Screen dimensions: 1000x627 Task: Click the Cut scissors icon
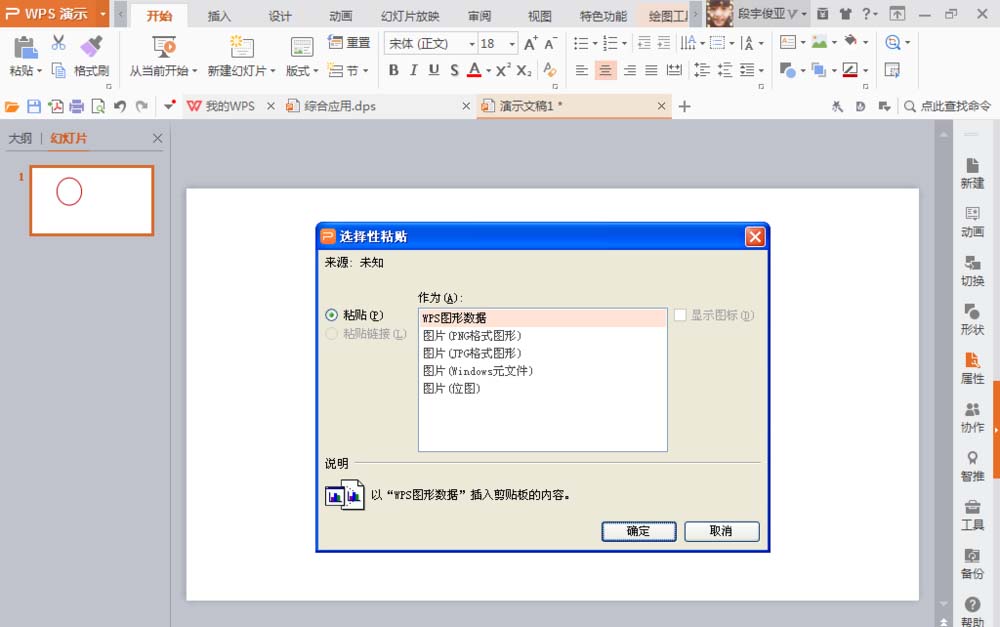[59, 43]
